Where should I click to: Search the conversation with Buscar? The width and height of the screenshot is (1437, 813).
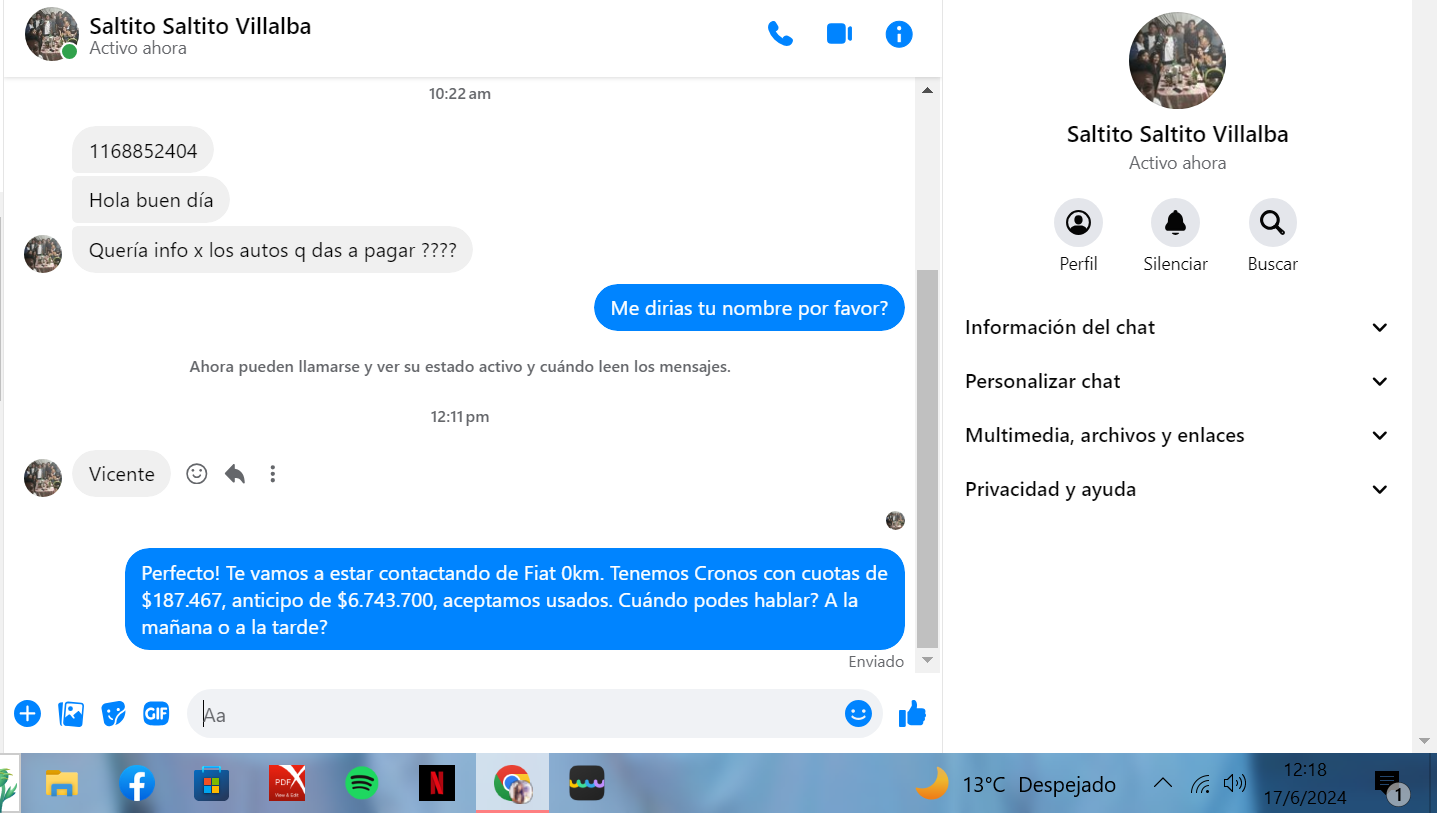click(1272, 223)
